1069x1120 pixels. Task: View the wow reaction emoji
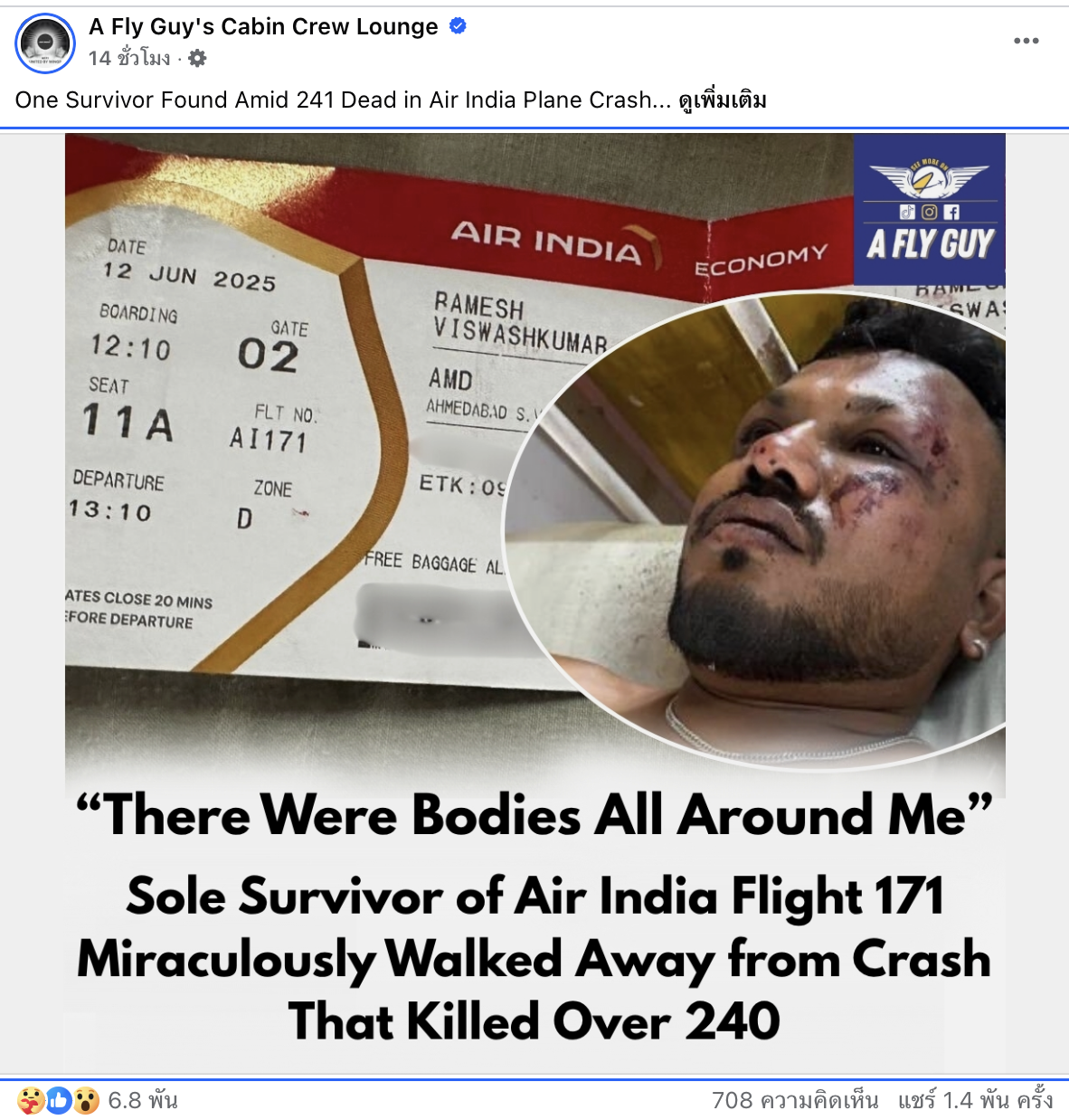(86, 1100)
